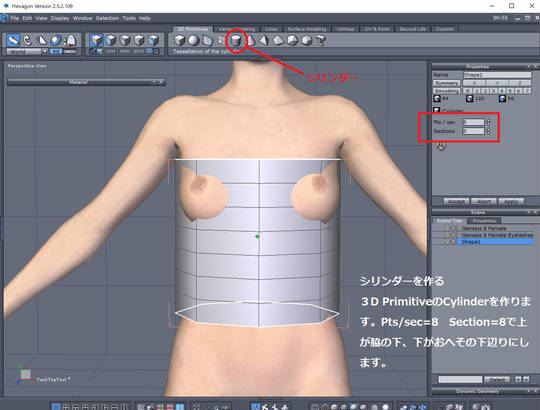Open the World coordinate system dropdown
This screenshot has height=410, width=540.
coord(44,51)
